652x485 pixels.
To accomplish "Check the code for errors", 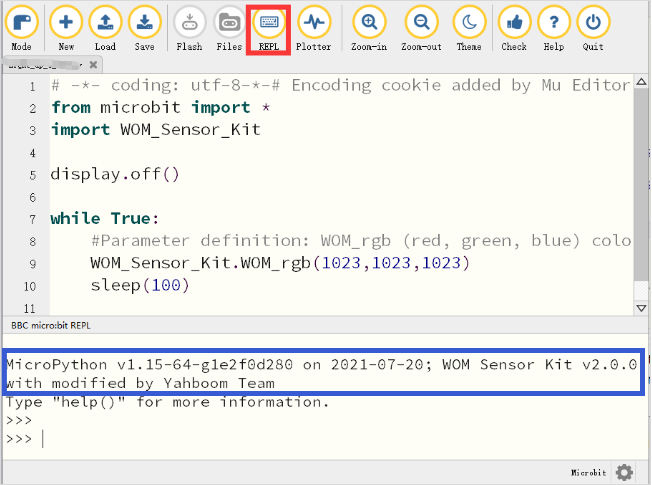I will coord(514,28).
